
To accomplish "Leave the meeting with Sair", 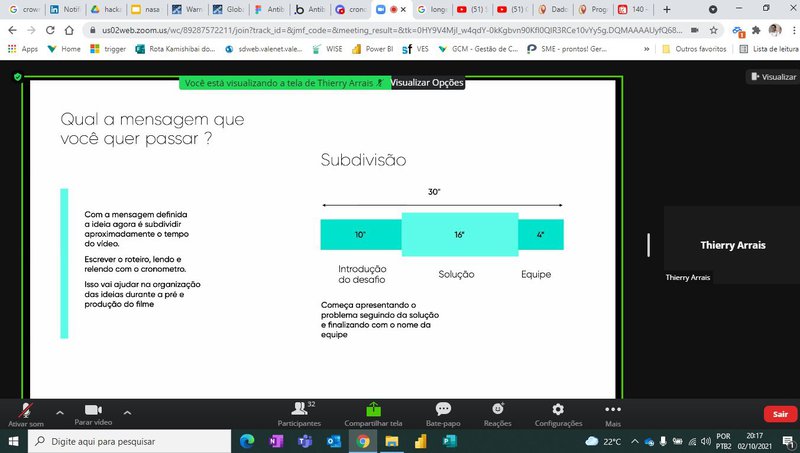I will [x=780, y=414].
